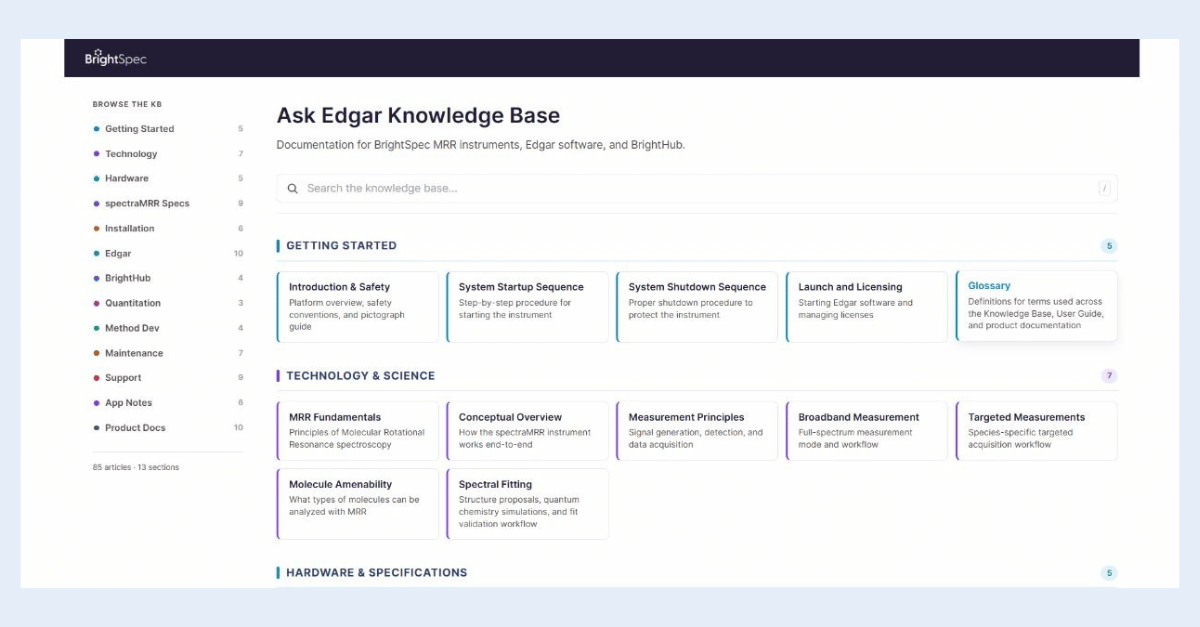Focus the knowledge base search field
This screenshot has width=1200, height=627.
697,188
